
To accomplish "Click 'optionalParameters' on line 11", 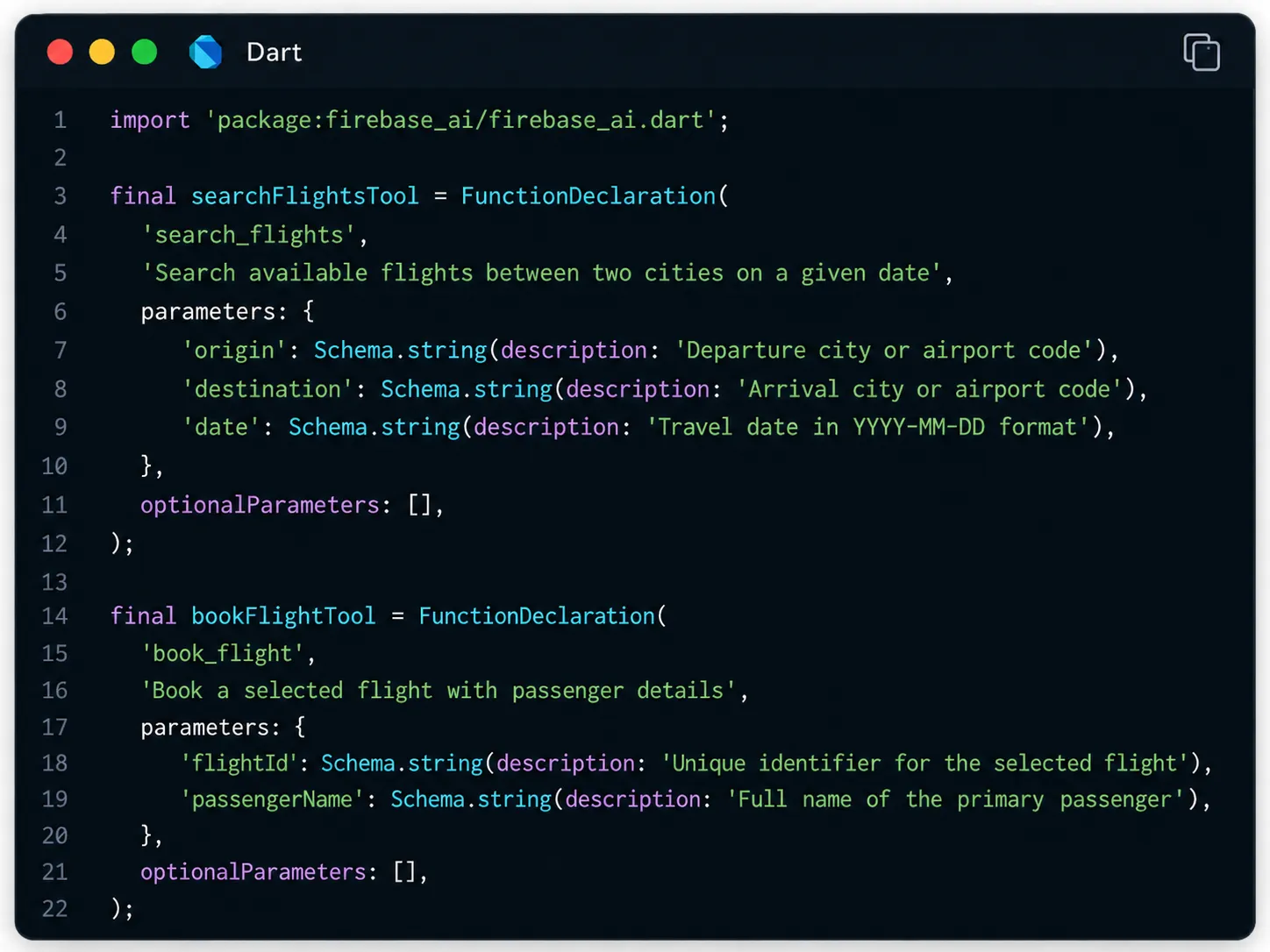I will [260, 505].
